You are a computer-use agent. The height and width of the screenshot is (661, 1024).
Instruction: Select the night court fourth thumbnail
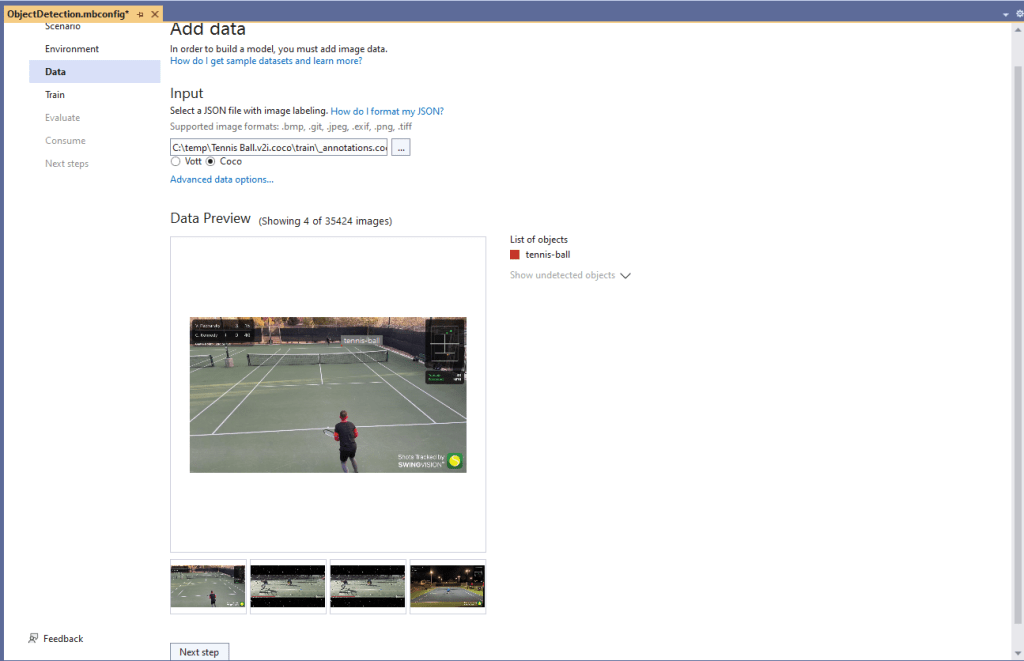[447, 586]
